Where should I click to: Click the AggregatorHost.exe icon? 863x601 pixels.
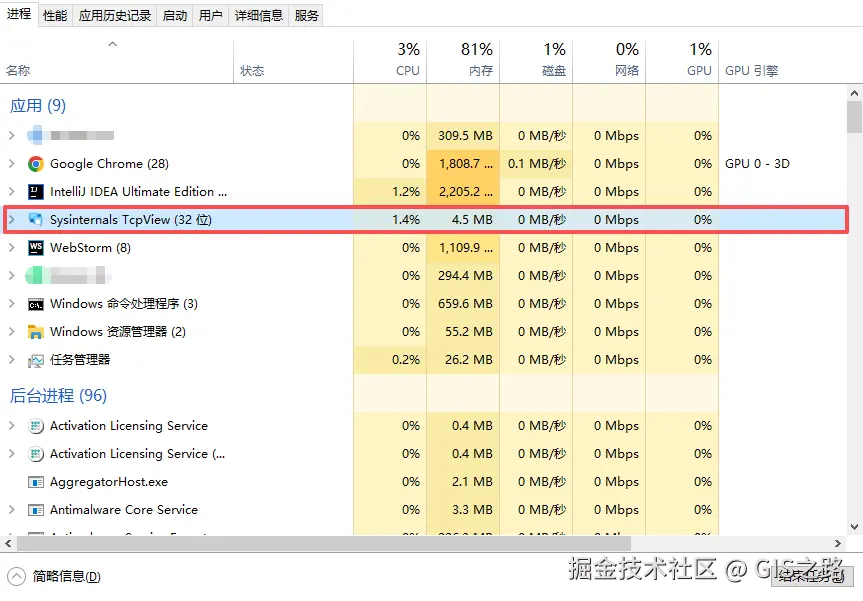point(36,483)
